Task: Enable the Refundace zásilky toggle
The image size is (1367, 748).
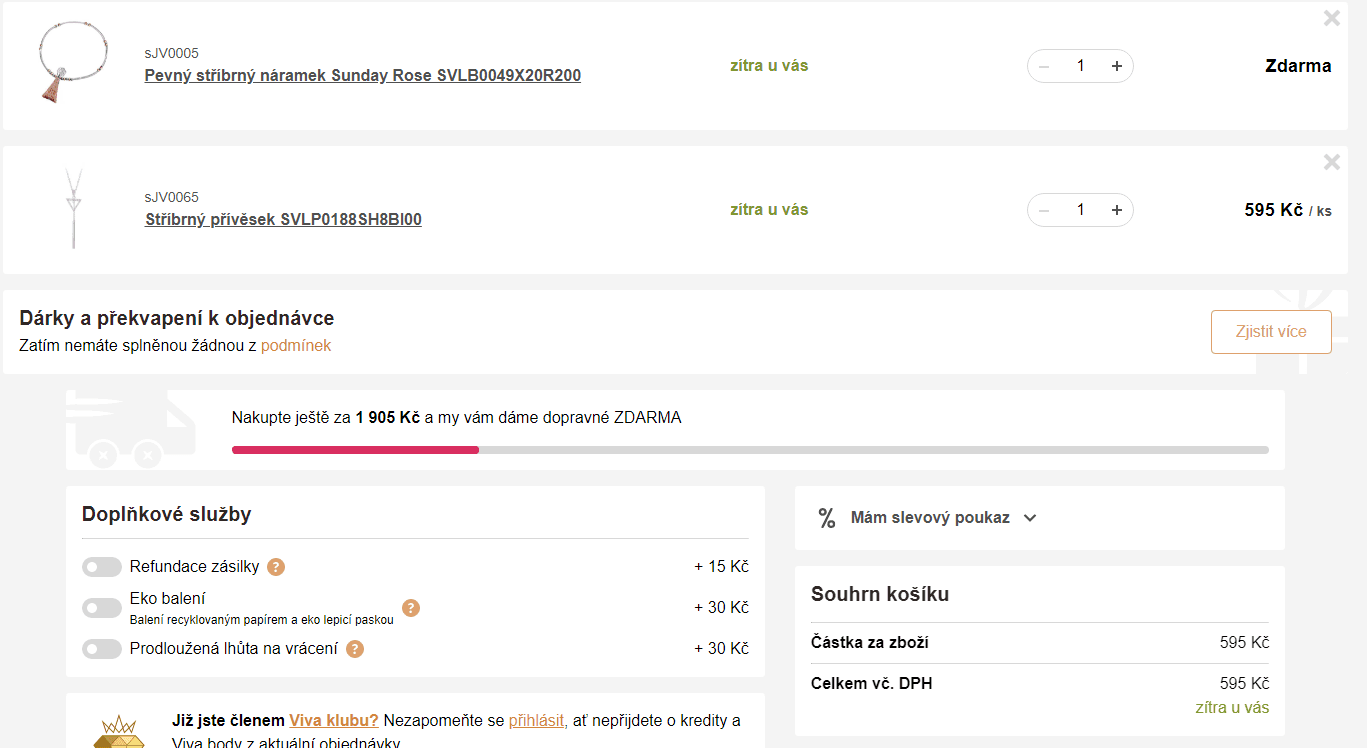Action: pos(102,567)
